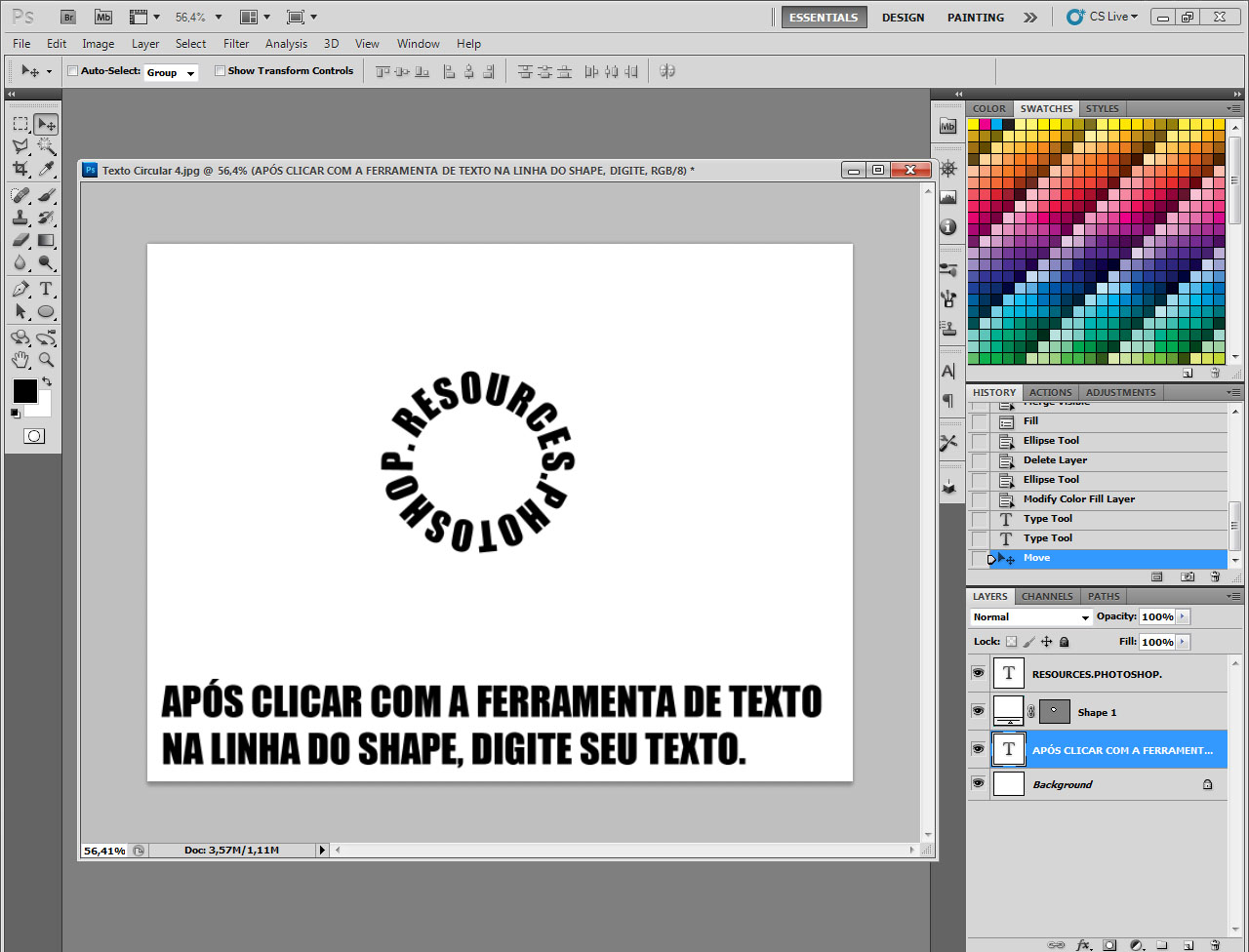Select the Blur tool
The width and height of the screenshot is (1249, 952).
[20, 262]
